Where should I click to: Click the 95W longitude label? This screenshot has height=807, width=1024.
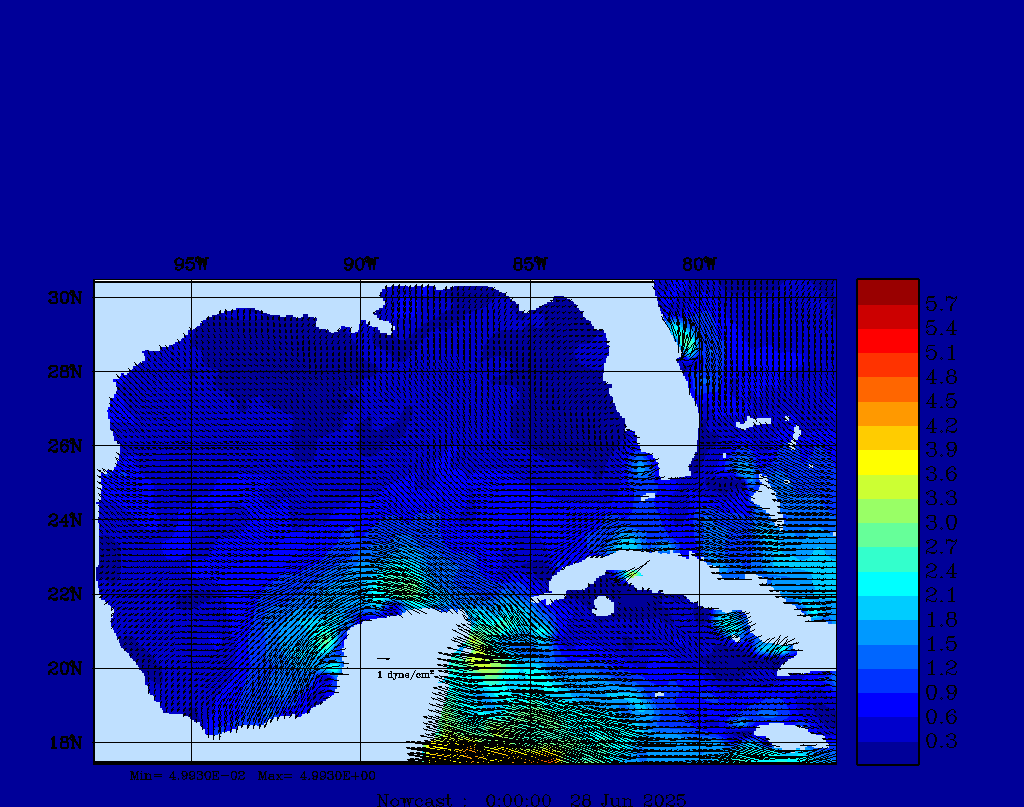pos(190,265)
